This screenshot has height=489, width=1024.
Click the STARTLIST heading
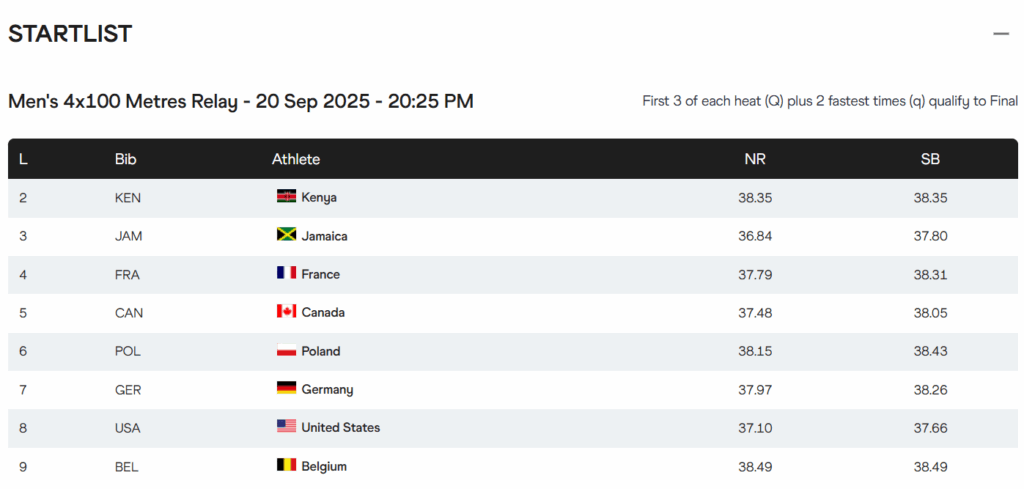(70, 34)
